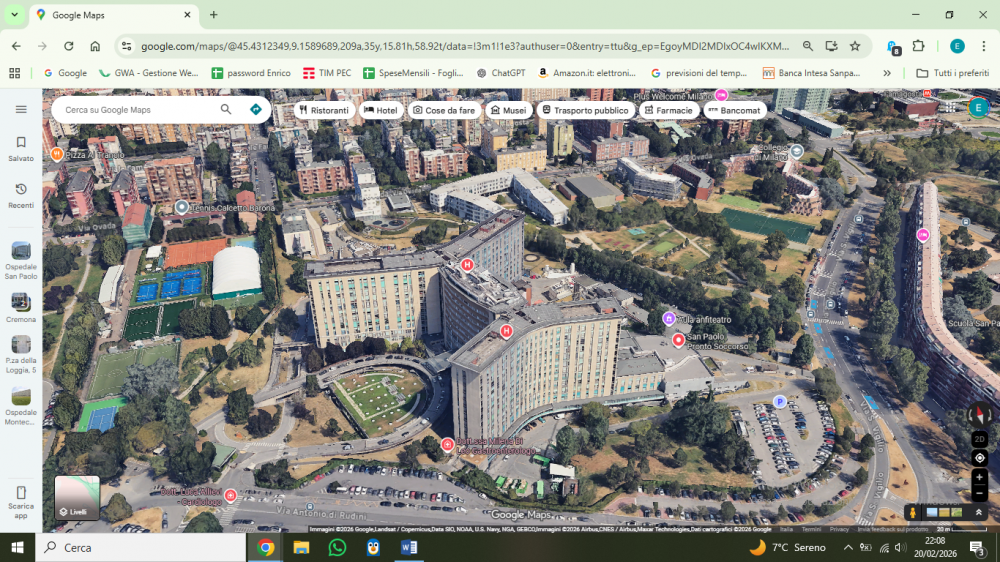1000x562 pixels.
Task: Center map on your current location
Action: [979, 458]
